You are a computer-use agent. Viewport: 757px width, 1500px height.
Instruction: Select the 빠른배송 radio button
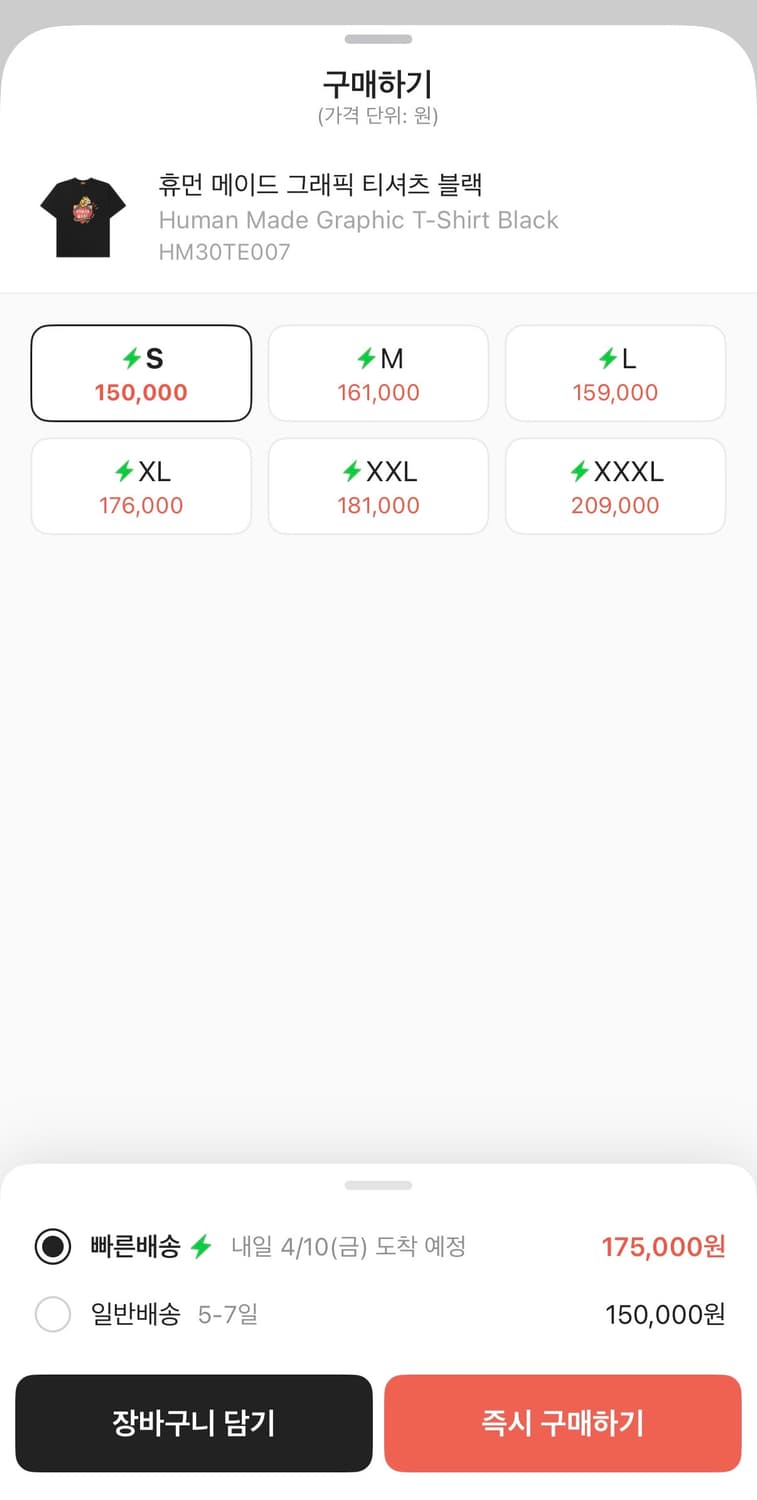(53, 1247)
